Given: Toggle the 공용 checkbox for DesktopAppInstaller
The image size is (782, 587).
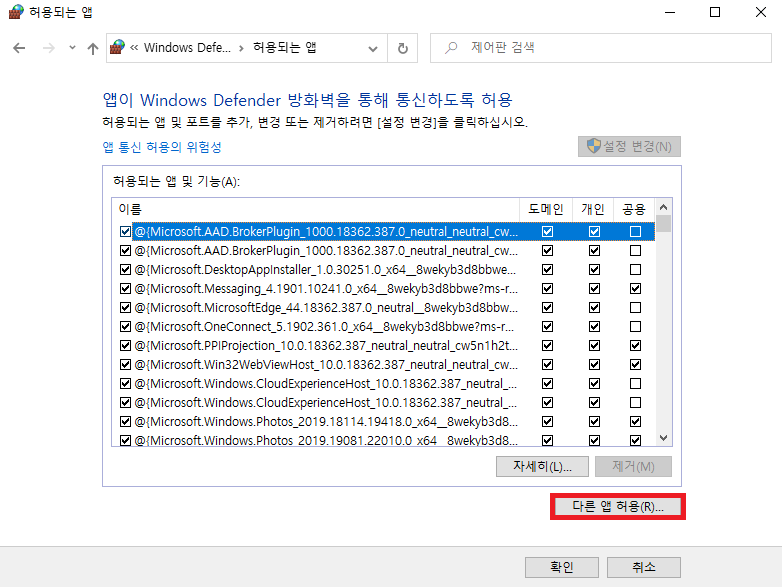Looking at the screenshot, I should (x=635, y=270).
